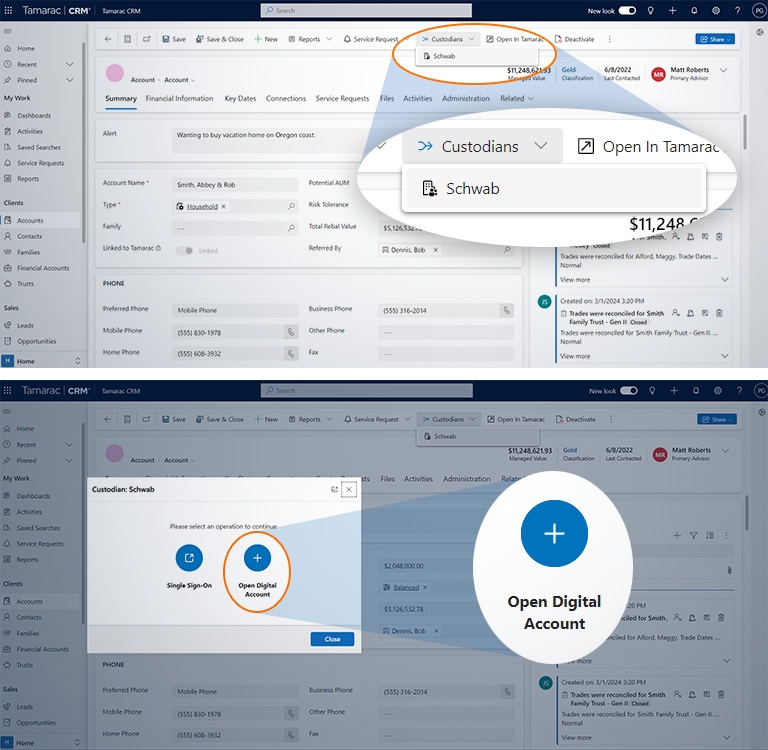Screen dimensions: 768x750
Task: Click Open In Tamarac in the lower screenshot
Action: tap(516, 419)
